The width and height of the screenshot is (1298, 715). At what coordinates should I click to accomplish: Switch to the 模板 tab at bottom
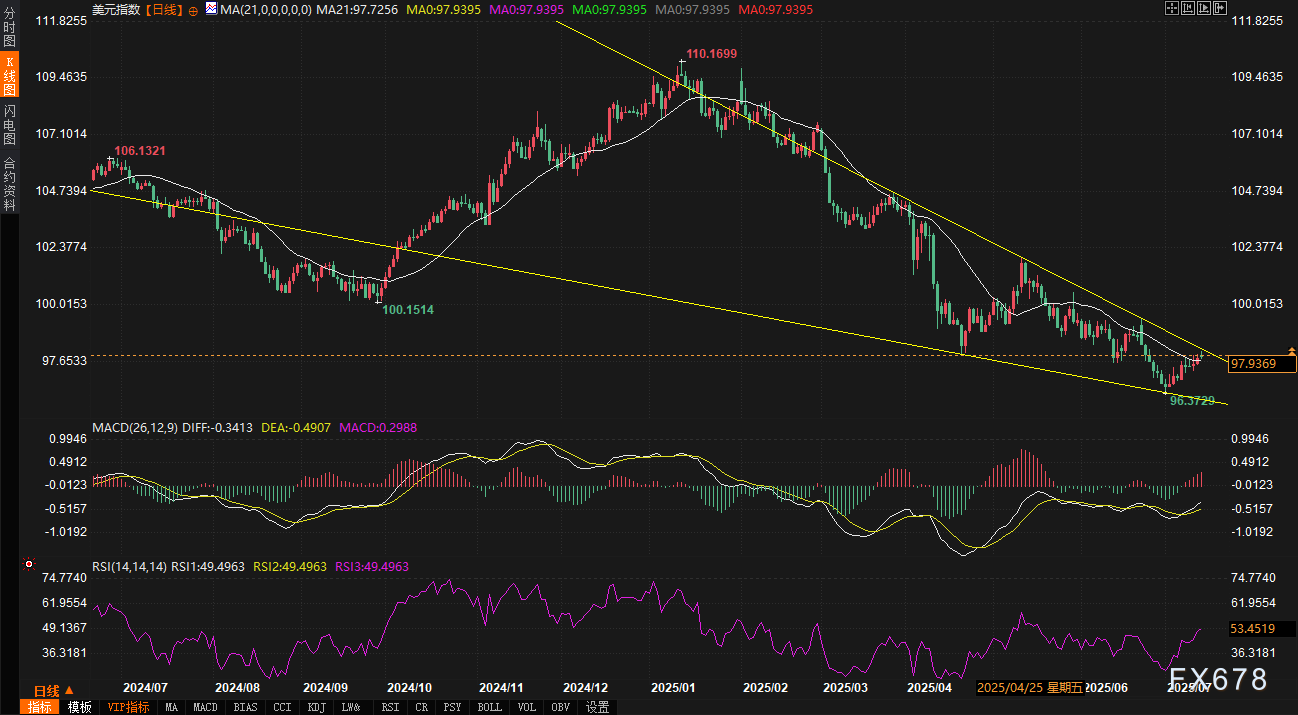coord(80,707)
